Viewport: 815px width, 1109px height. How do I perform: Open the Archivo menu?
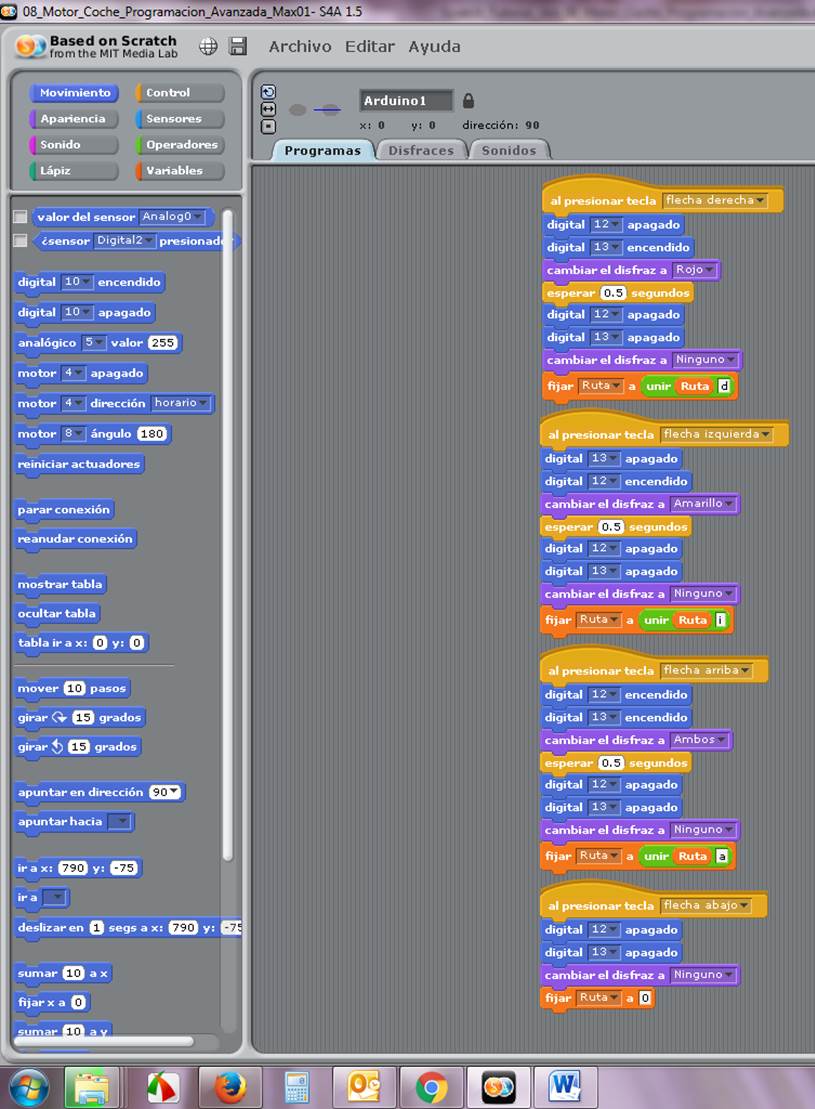pos(300,47)
